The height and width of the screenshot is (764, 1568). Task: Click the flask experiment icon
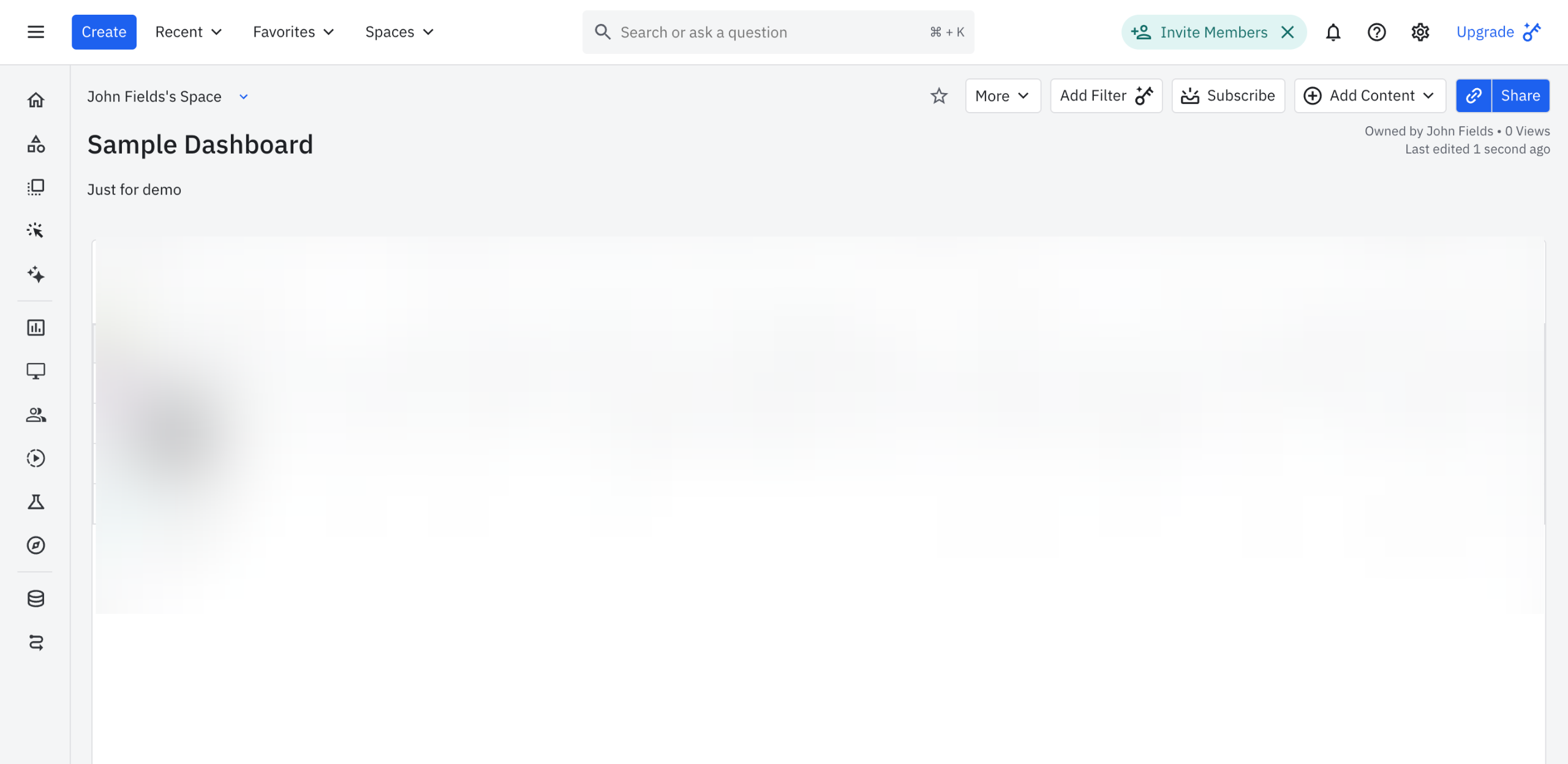pos(36,502)
